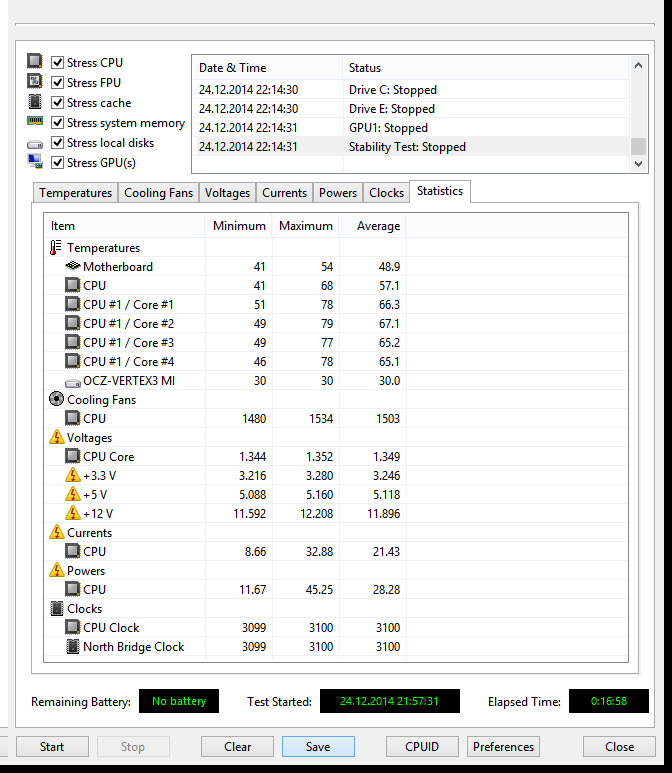672x773 pixels.
Task: Open the Cooling Fans tab
Action: pyautogui.click(x=158, y=193)
